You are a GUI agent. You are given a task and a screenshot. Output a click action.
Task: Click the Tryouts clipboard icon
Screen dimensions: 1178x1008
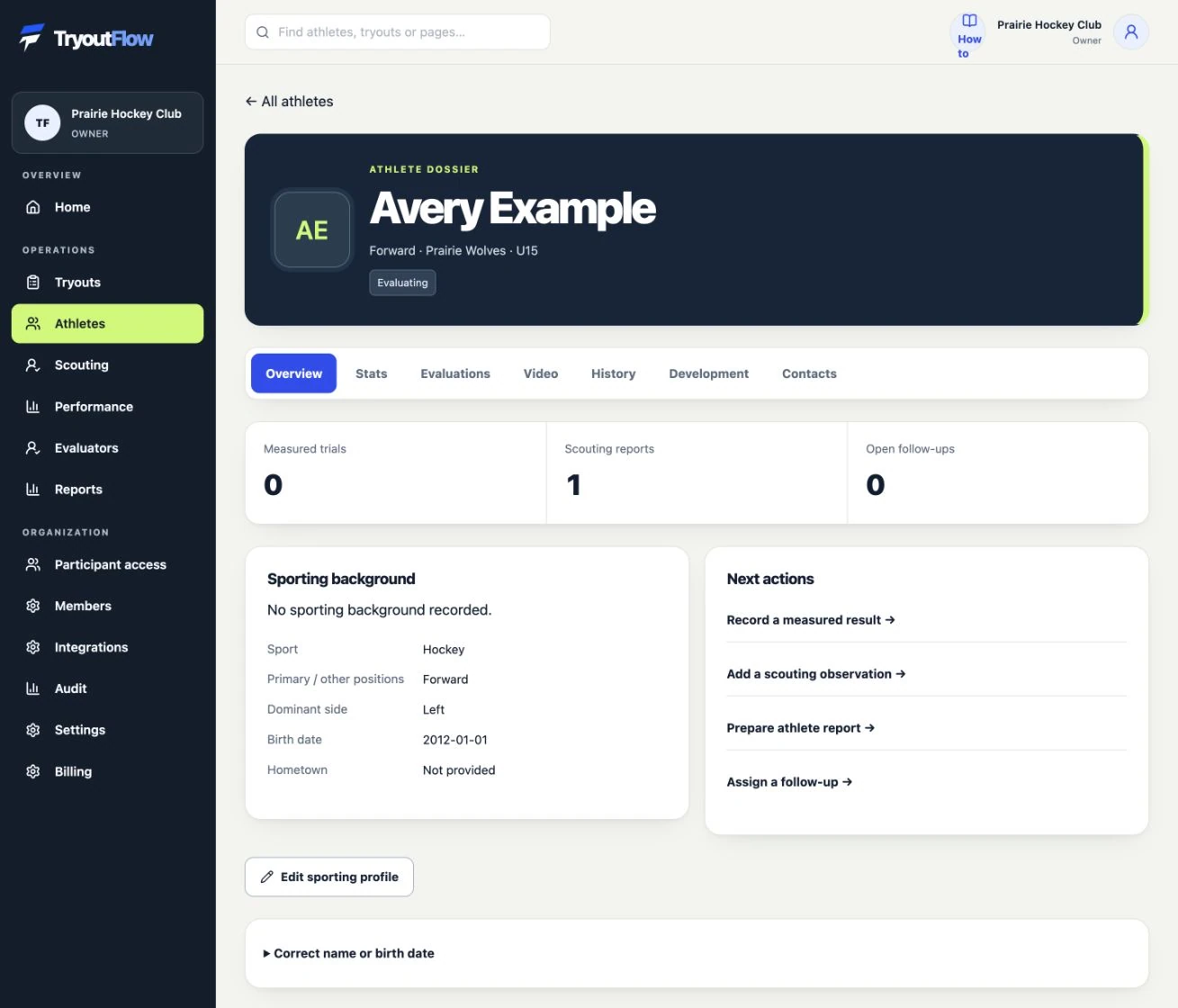[x=33, y=283]
